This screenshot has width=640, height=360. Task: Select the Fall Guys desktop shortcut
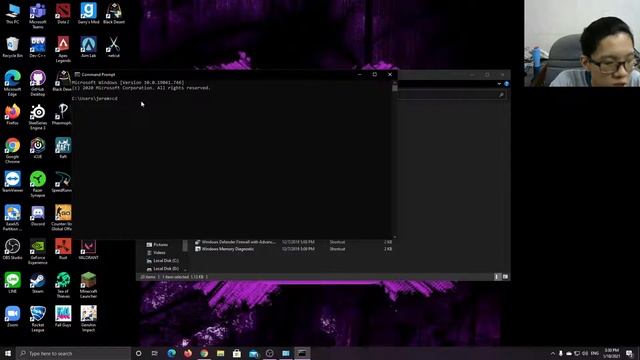pos(63,317)
